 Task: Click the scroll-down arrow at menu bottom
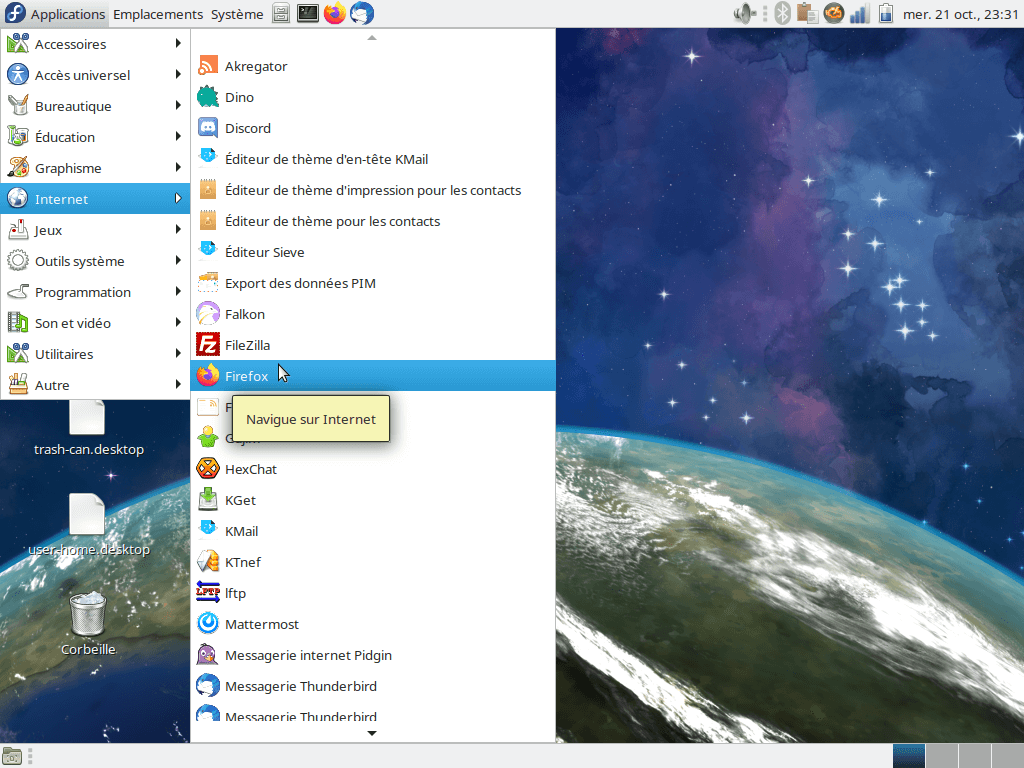(x=372, y=733)
